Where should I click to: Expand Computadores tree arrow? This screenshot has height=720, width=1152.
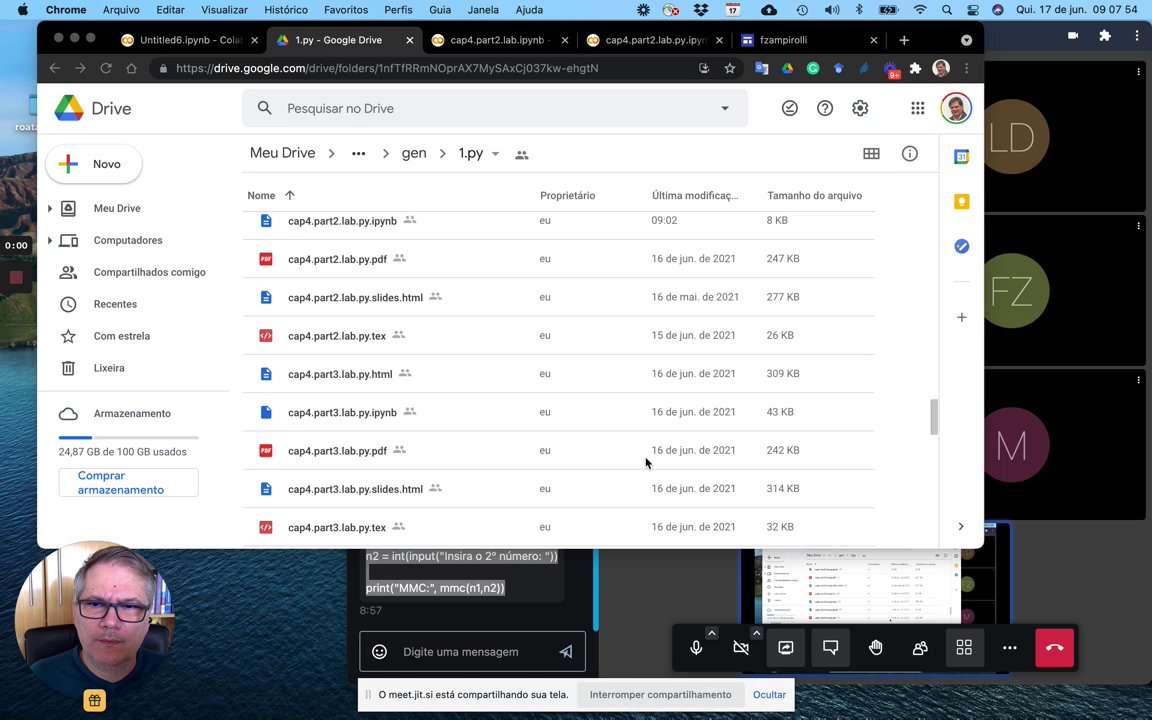point(49,240)
